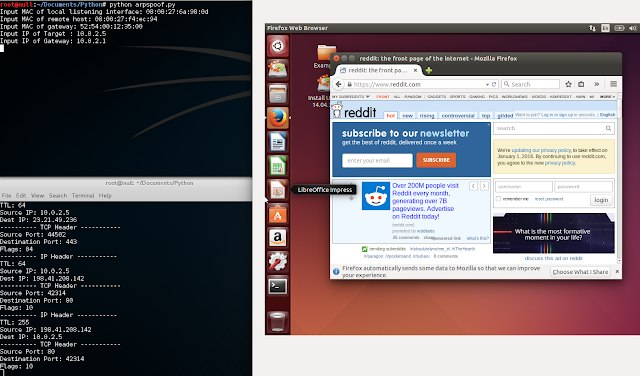640x376 pixels.
Task: Click the 'enter your email' newsletter field
Action: click(x=377, y=160)
